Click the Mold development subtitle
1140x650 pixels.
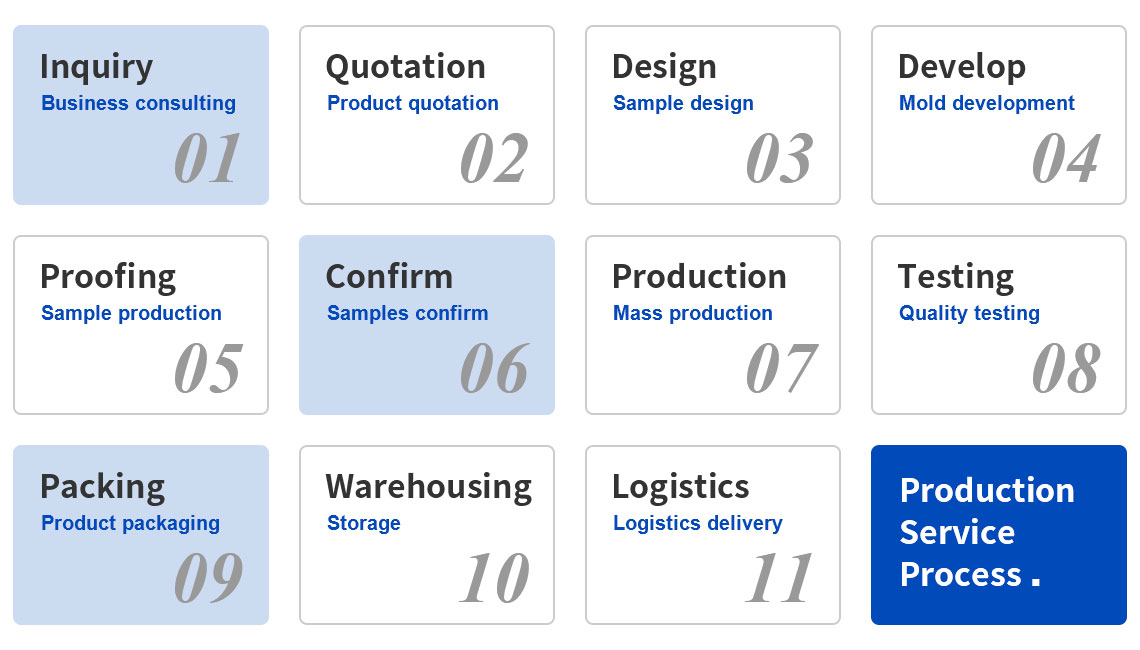987,103
